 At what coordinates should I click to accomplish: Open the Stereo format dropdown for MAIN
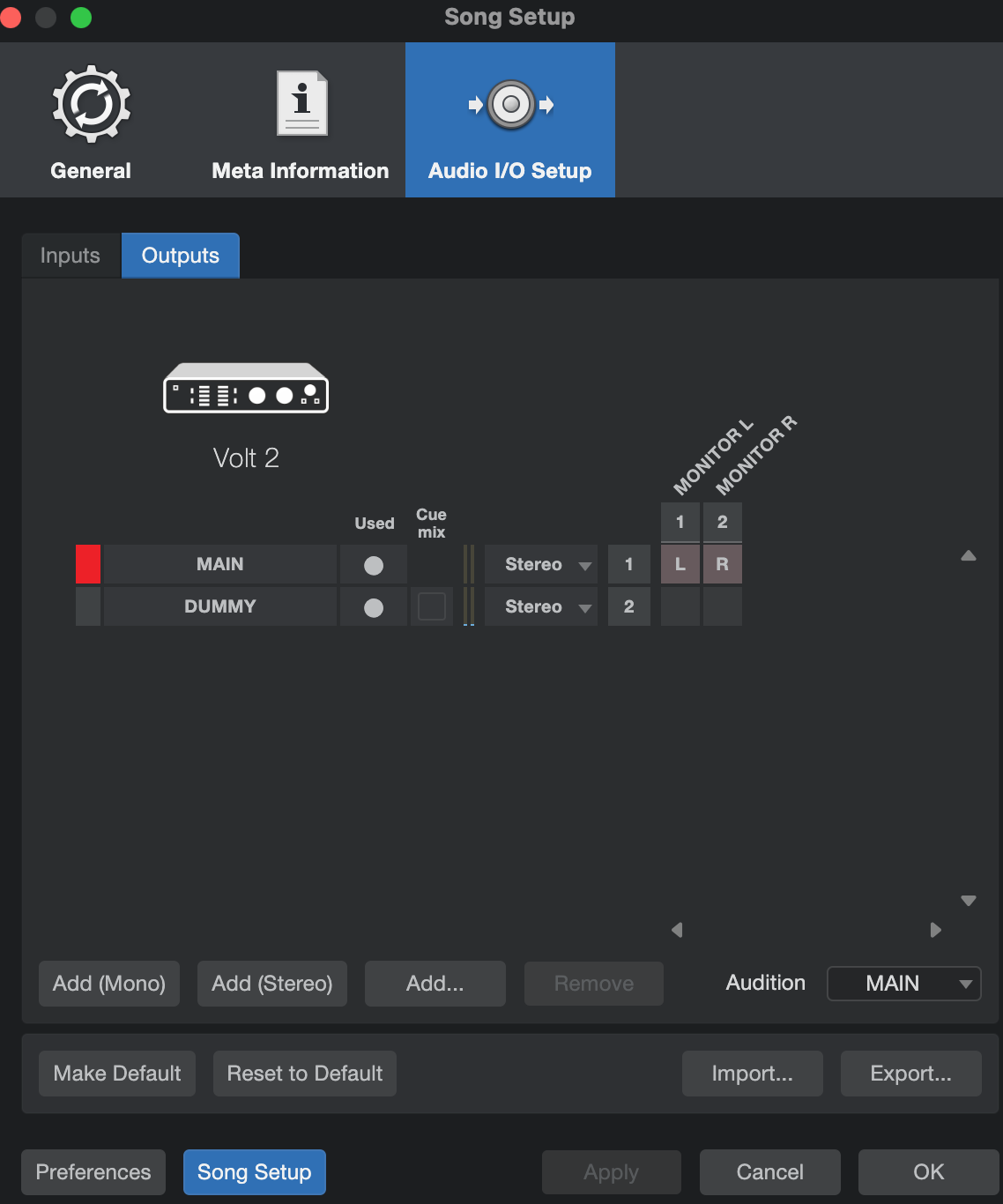pyautogui.click(x=540, y=564)
